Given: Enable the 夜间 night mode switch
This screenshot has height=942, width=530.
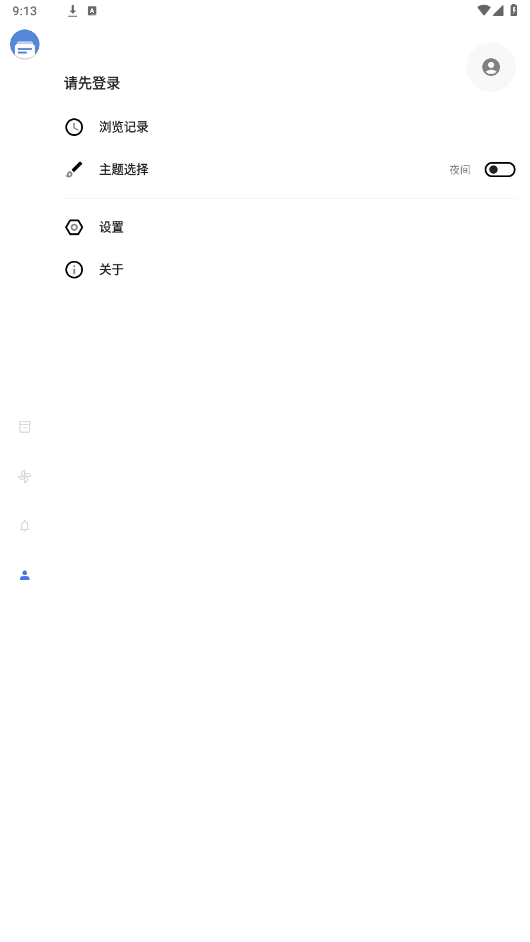Looking at the screenshot, I should [x=500, y=170].
